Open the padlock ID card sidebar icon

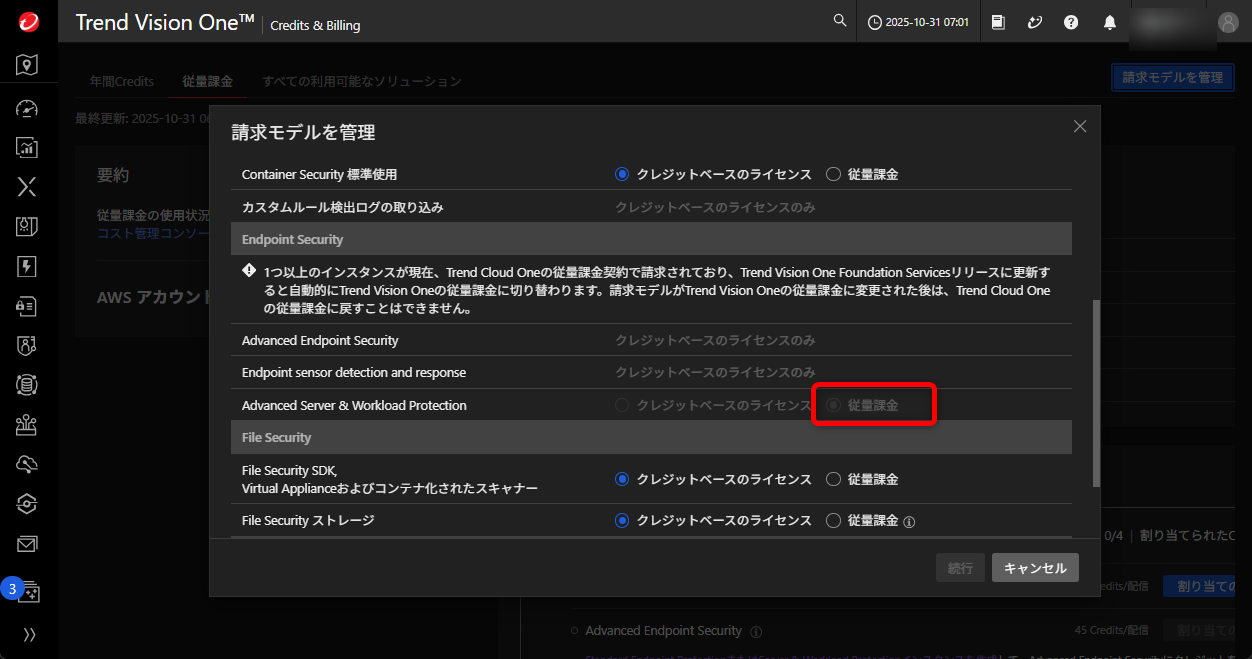28,306
